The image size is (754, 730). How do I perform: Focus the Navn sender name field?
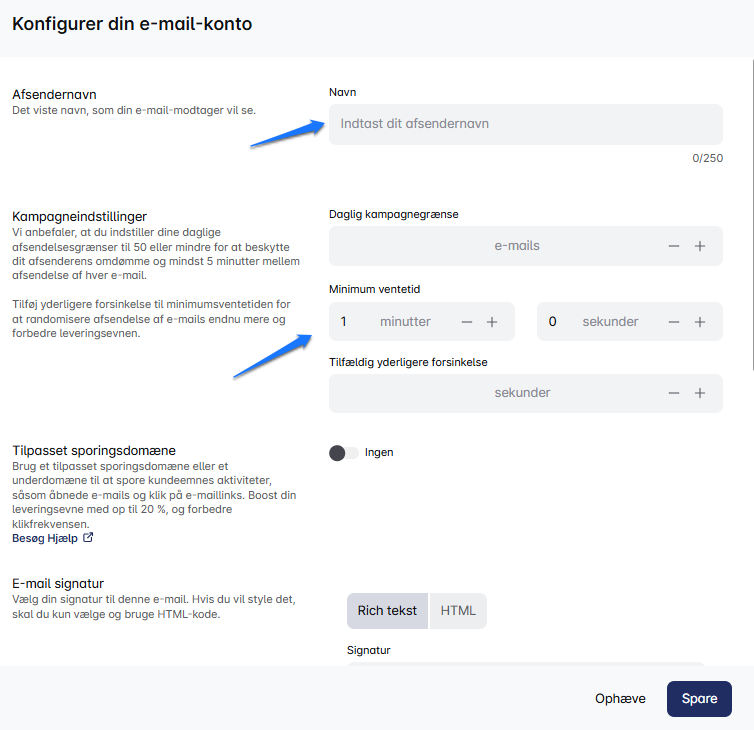click(x=525, y=124)
